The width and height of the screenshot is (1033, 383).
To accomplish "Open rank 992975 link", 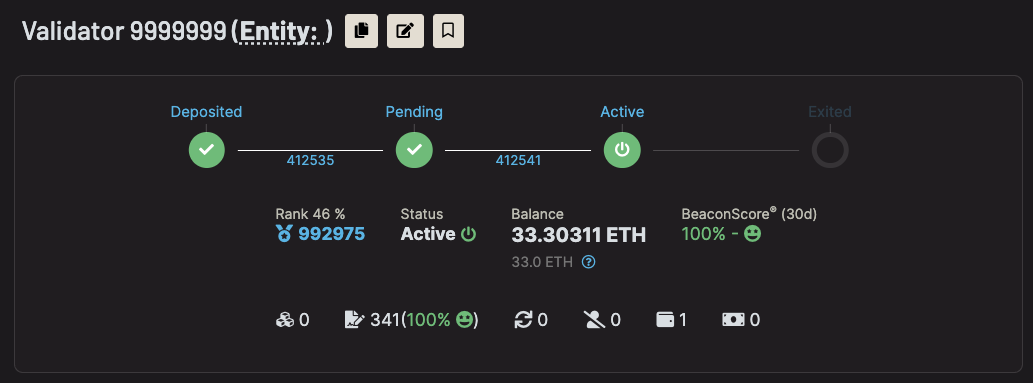I will tap(331, 234).
